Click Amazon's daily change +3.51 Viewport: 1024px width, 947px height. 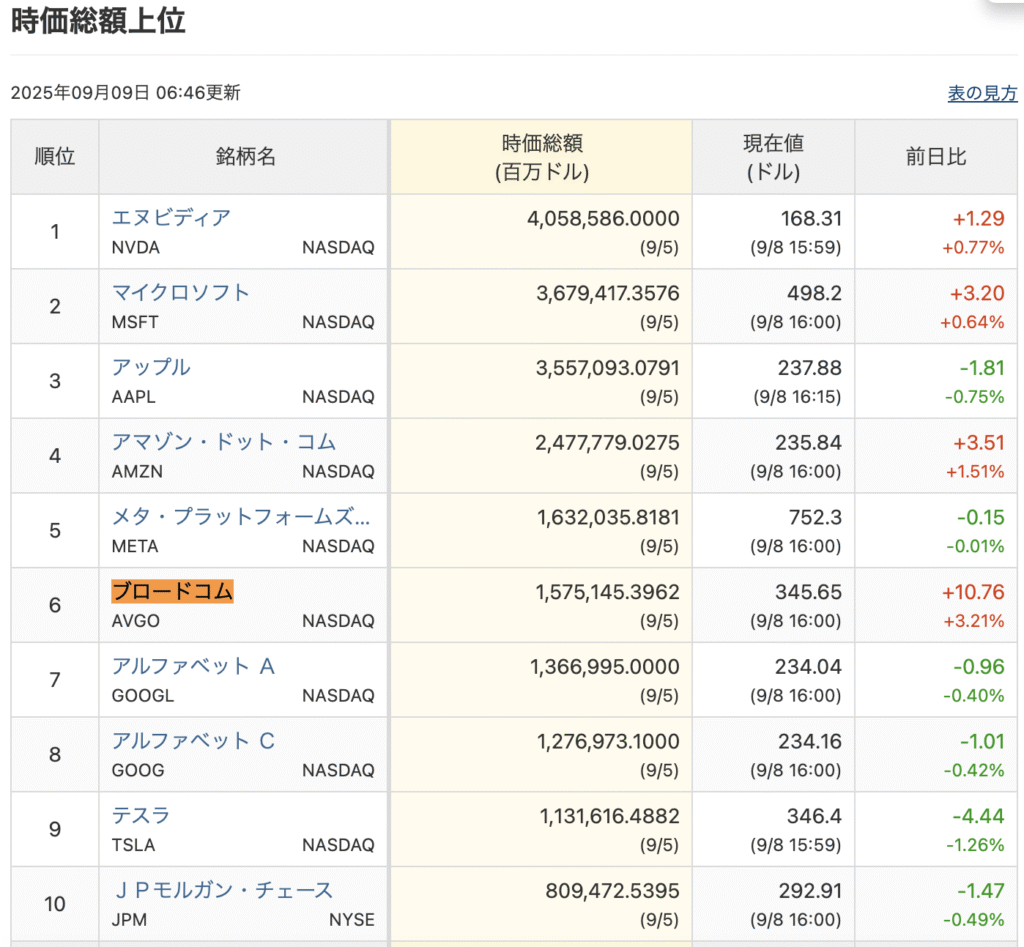[x=978, y=442]
